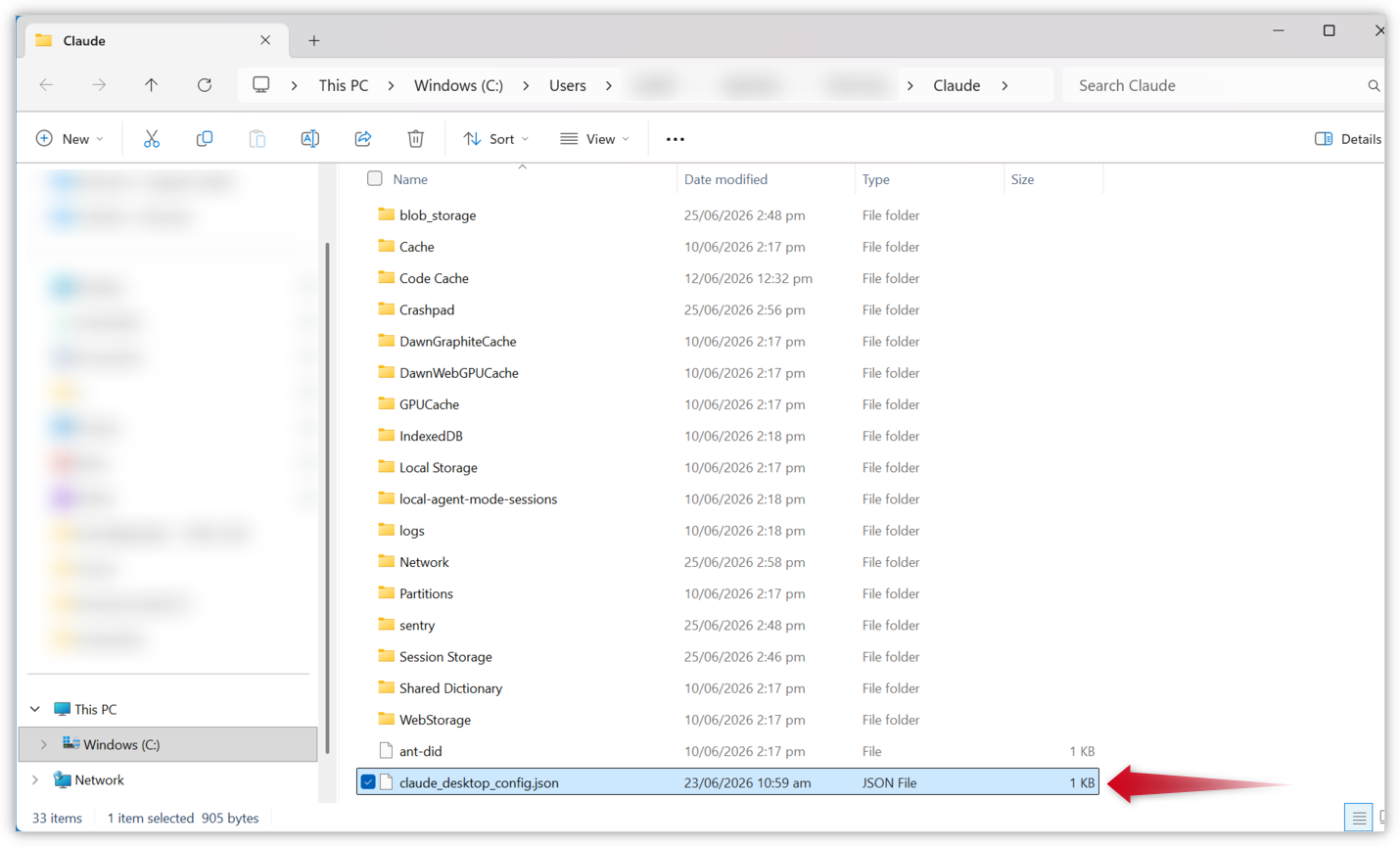Click the Copy icon in toolbar
Screen dimensions: 1400x847
point(205,139)
